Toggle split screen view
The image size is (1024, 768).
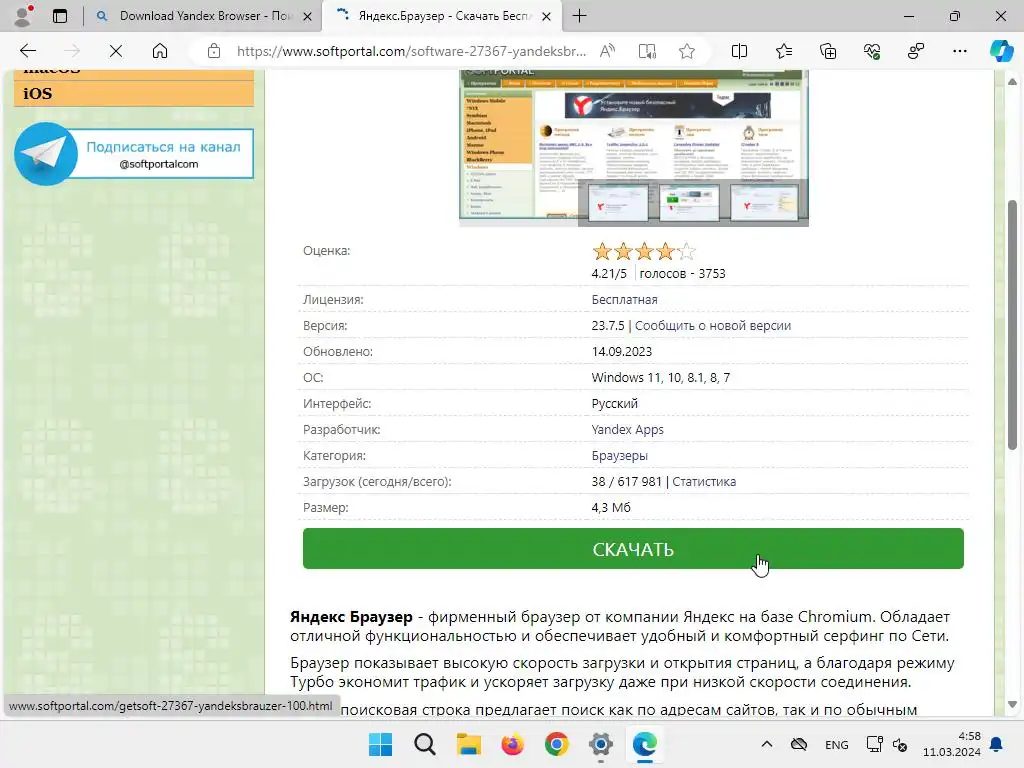tap(739, 51)
